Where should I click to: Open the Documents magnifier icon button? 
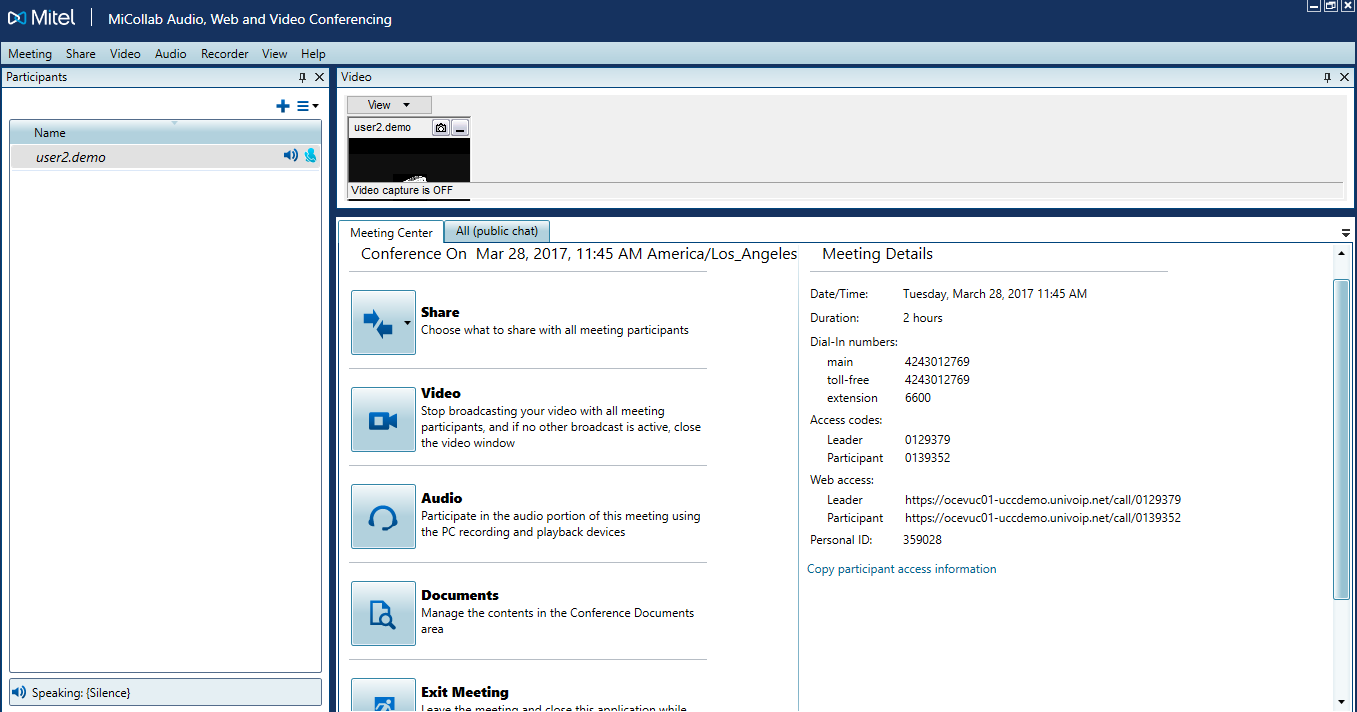click(383, 614)
